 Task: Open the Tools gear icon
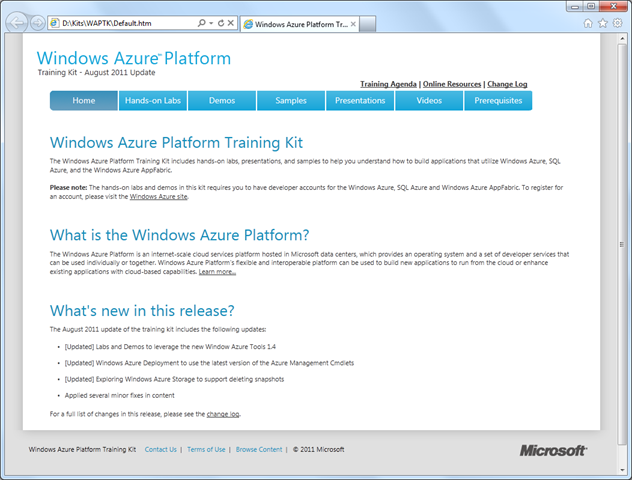click(617, 23)
